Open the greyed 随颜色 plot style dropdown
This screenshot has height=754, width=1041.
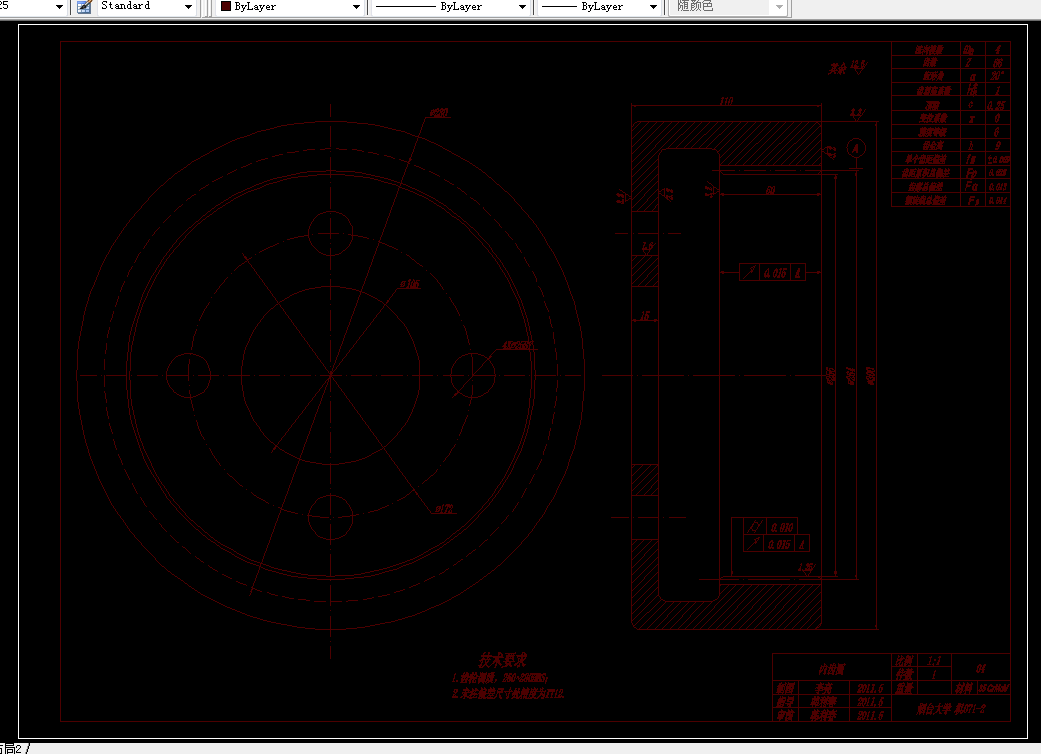pyautogui.click(x=779, y=7)
